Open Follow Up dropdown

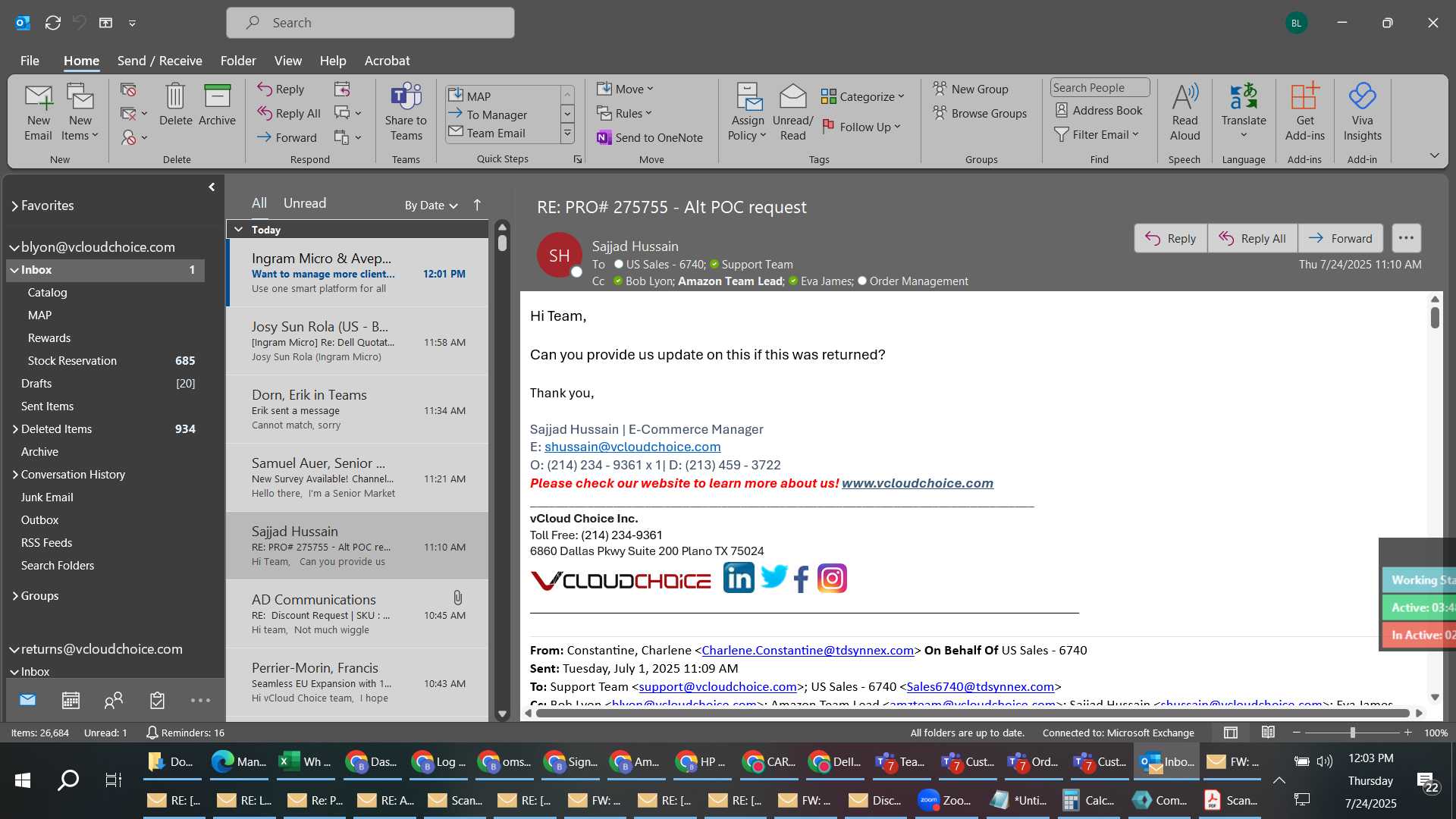(861, 127)
